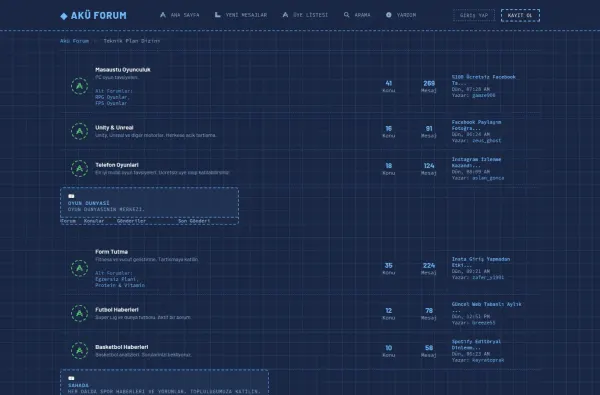Viewport: 600px width, 395px height.
Task: Open the Basketbol Haberleri forum
Action: [122, 347]
